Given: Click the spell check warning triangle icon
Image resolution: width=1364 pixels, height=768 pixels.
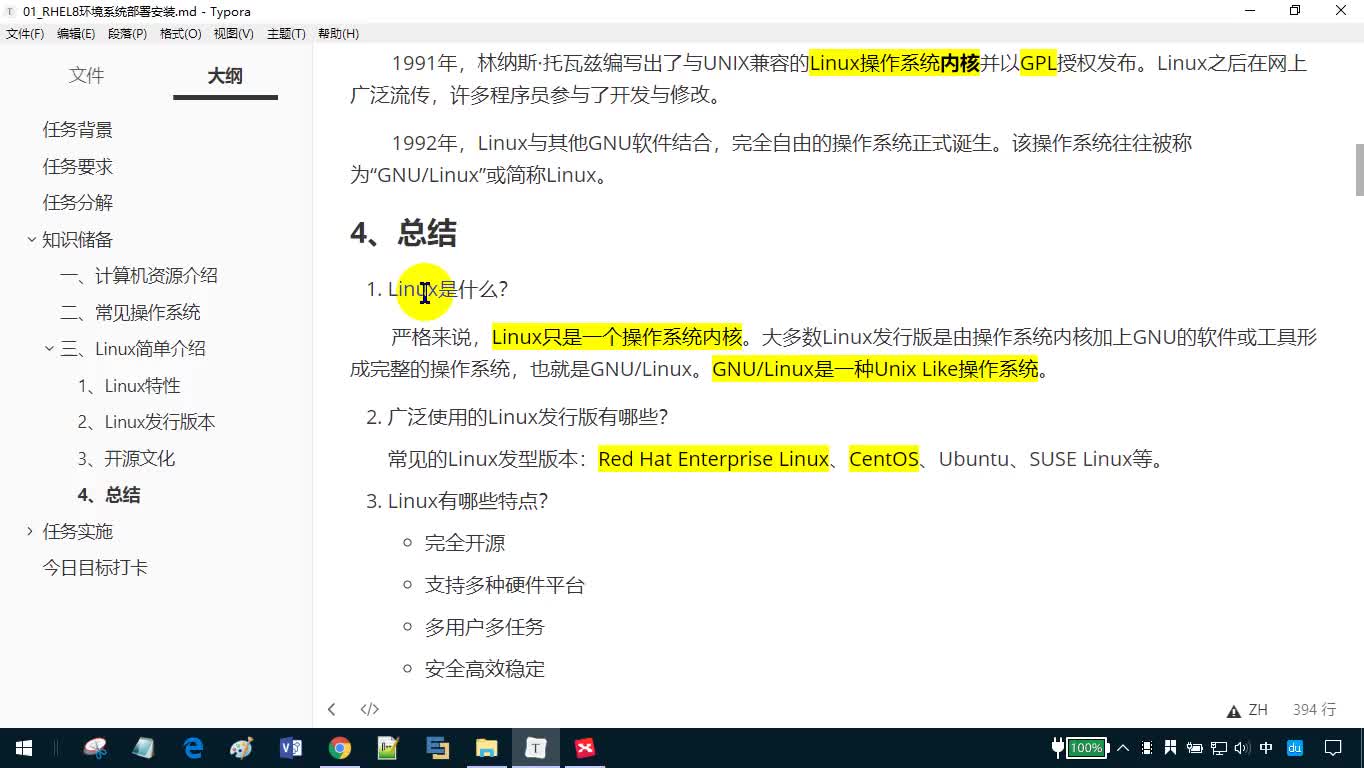Looking at the screenshot, I should [1233, 711].
